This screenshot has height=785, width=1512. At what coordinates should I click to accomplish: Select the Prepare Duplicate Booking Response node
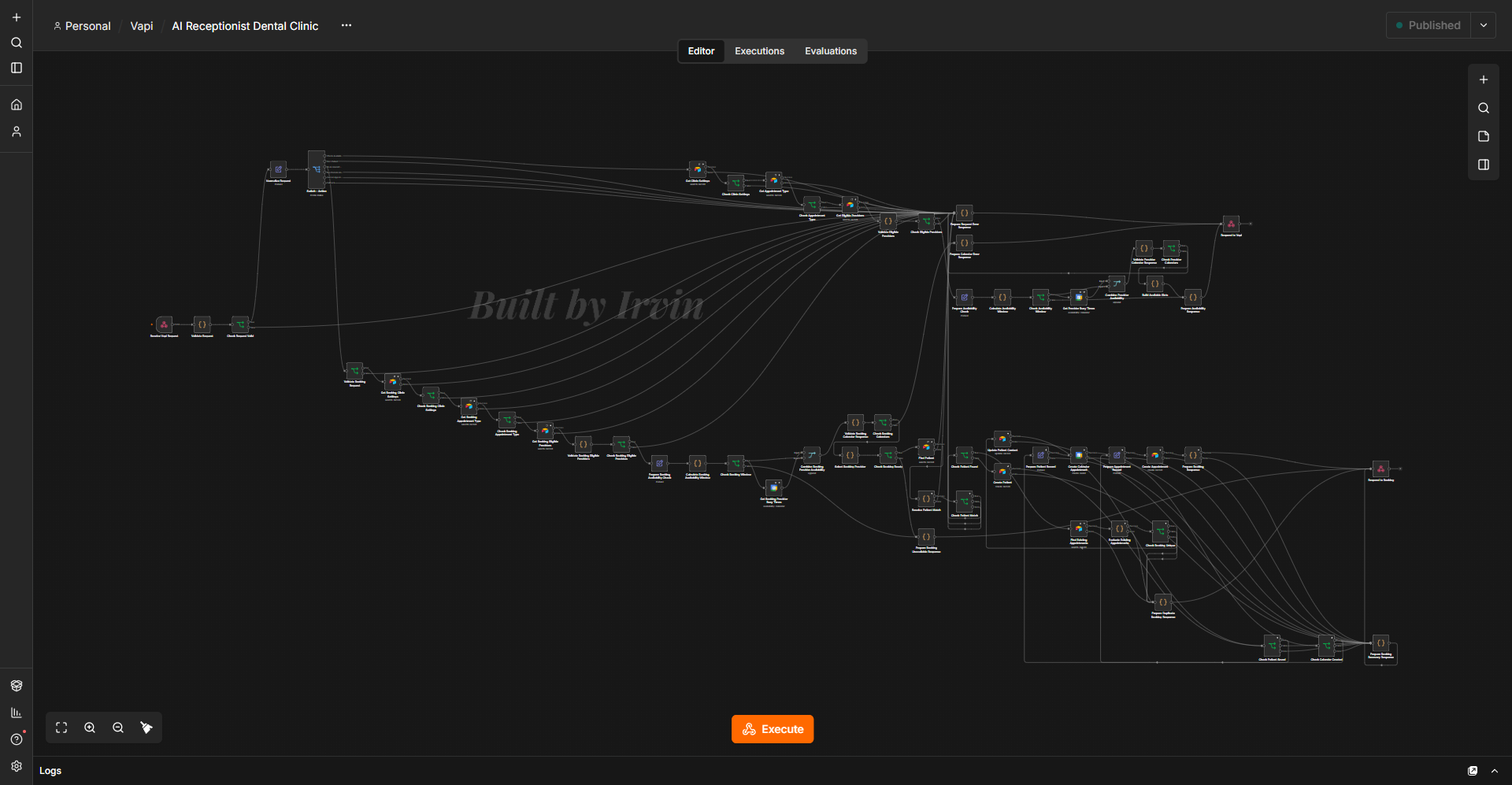click(1162, 602)
